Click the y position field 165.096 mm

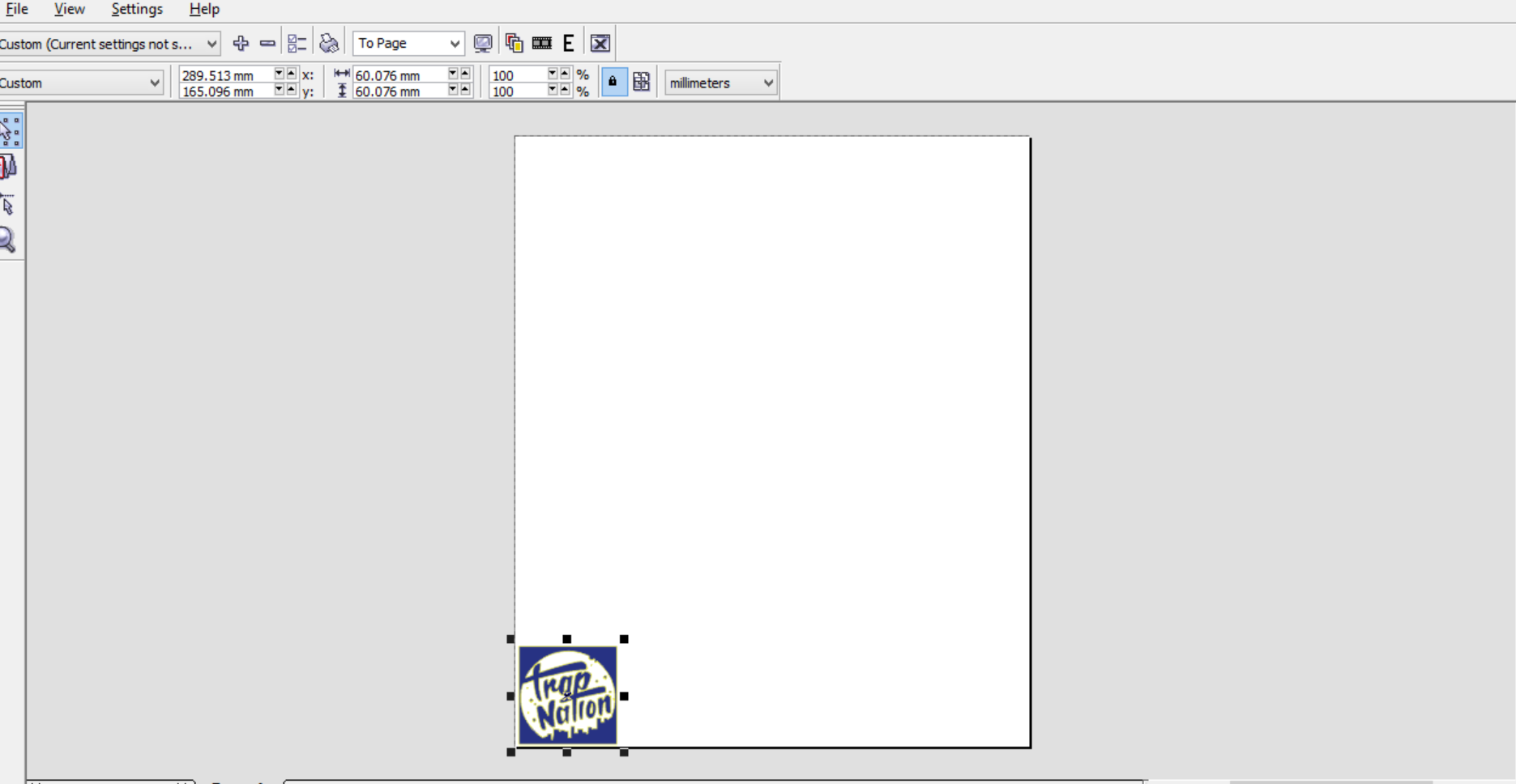pos(226,92)
